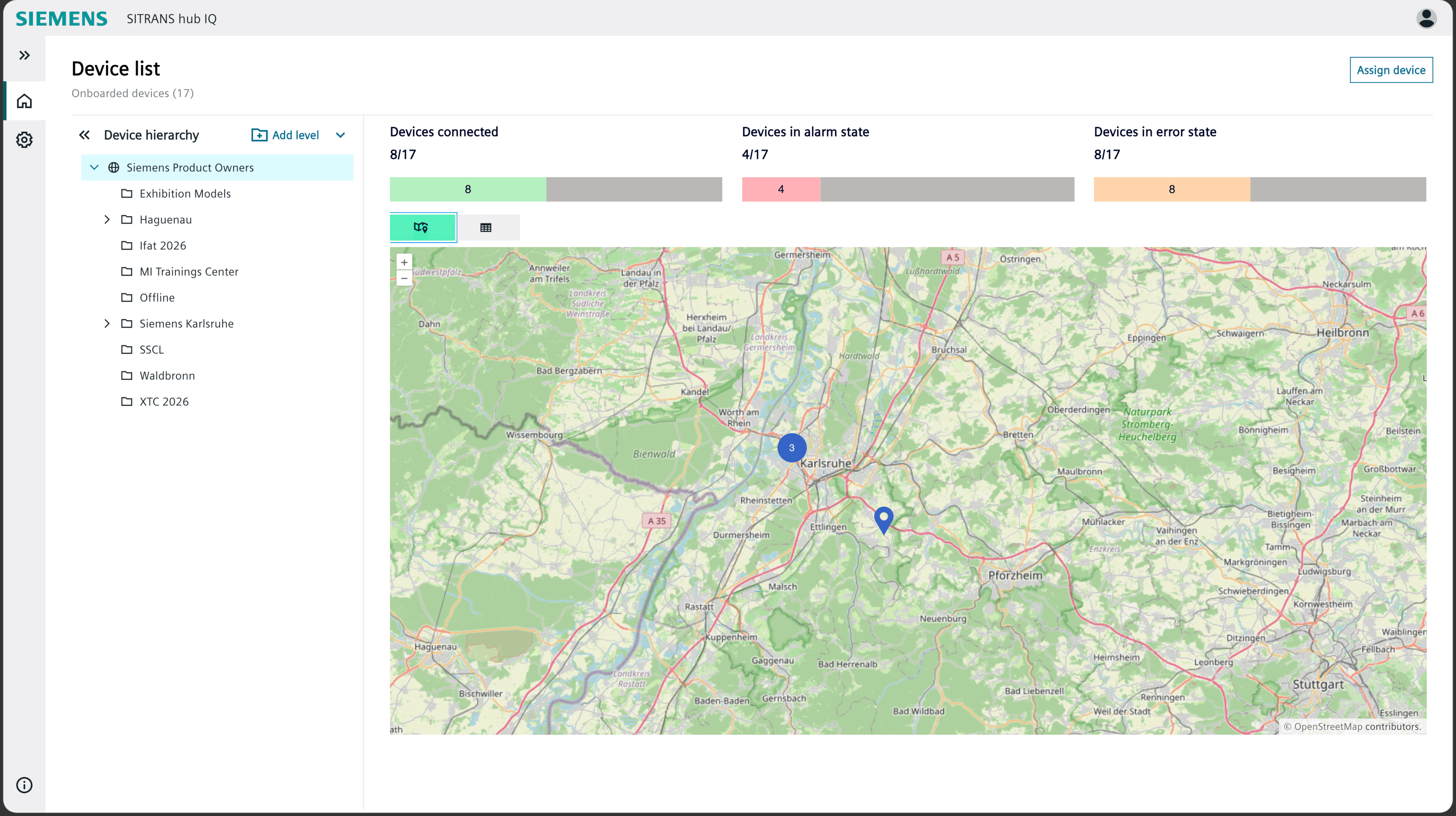Click the SITRANS hub IQ title

point(171,19)
